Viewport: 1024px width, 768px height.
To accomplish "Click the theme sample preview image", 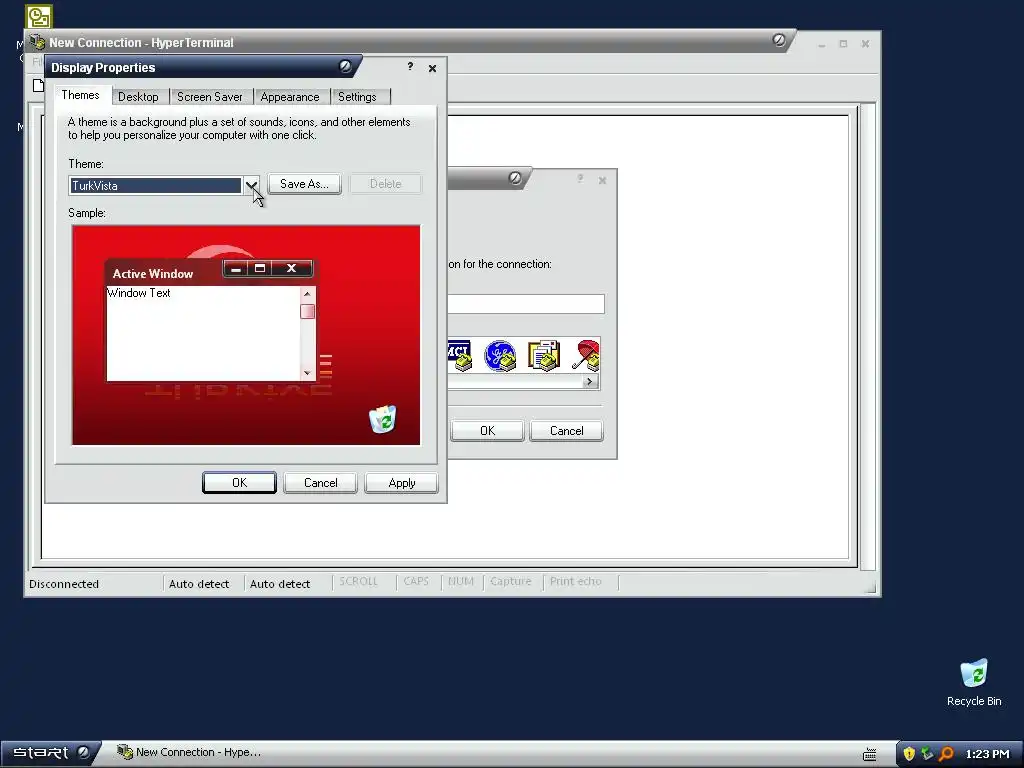I will (x=246, y=335).
